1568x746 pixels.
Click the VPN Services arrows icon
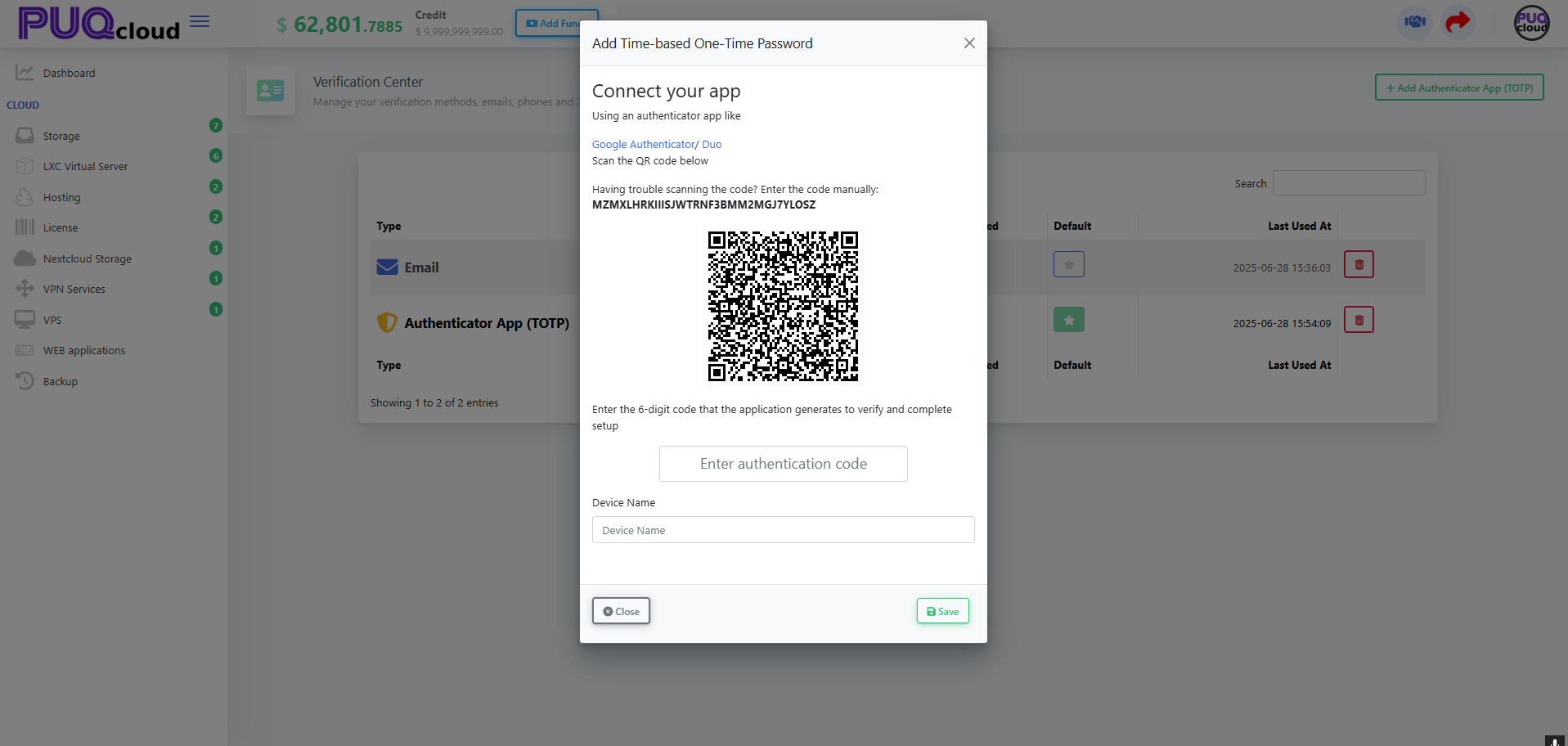click(25, 289)
